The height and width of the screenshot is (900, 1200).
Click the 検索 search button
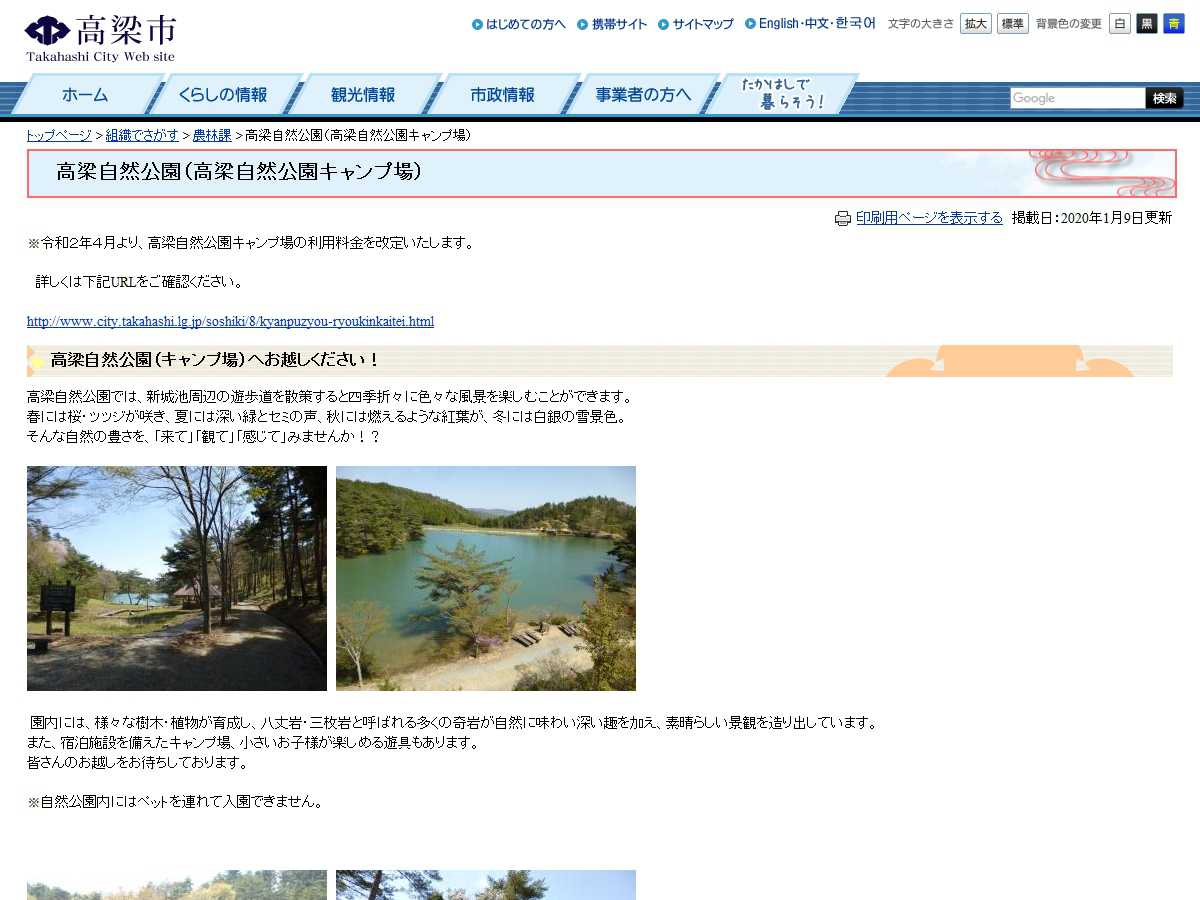1165,98
